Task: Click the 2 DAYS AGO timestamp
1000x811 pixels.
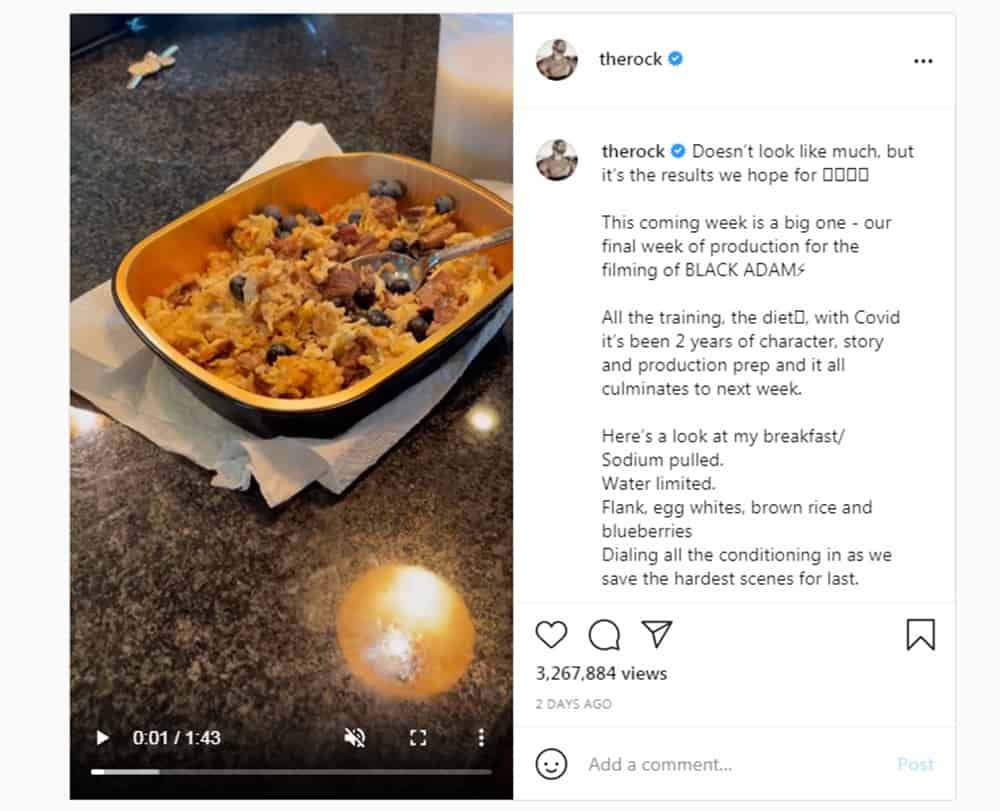Action: [573, 704]
